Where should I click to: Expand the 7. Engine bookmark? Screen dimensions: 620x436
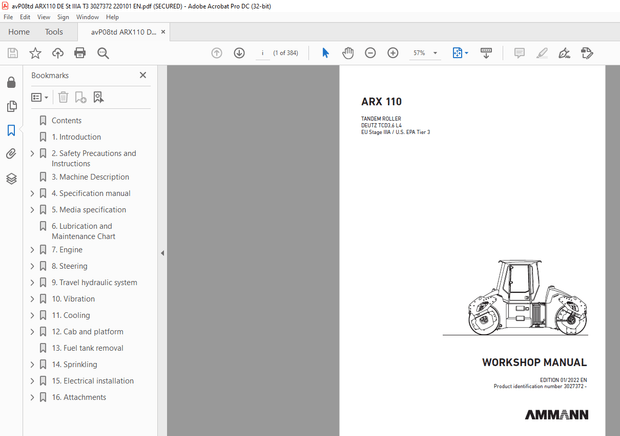click(32, 250)
